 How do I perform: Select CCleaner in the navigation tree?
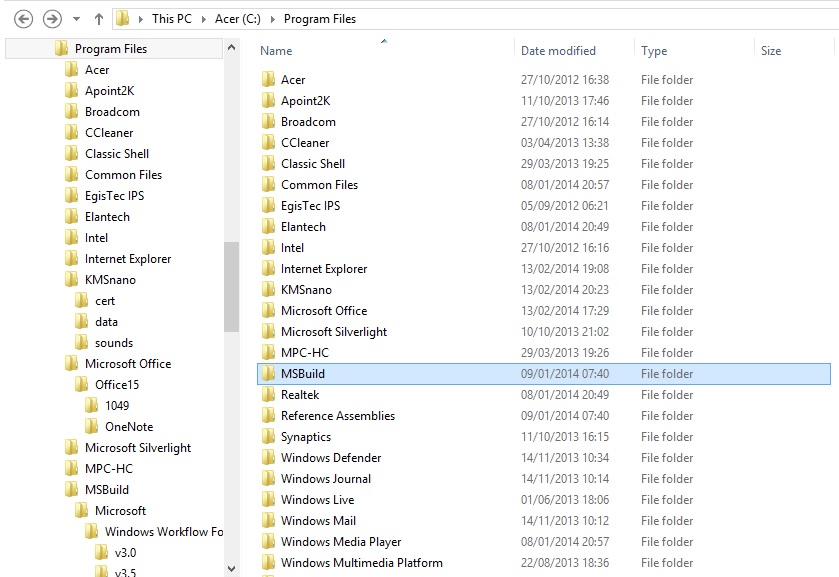click(x=109, y=133)
